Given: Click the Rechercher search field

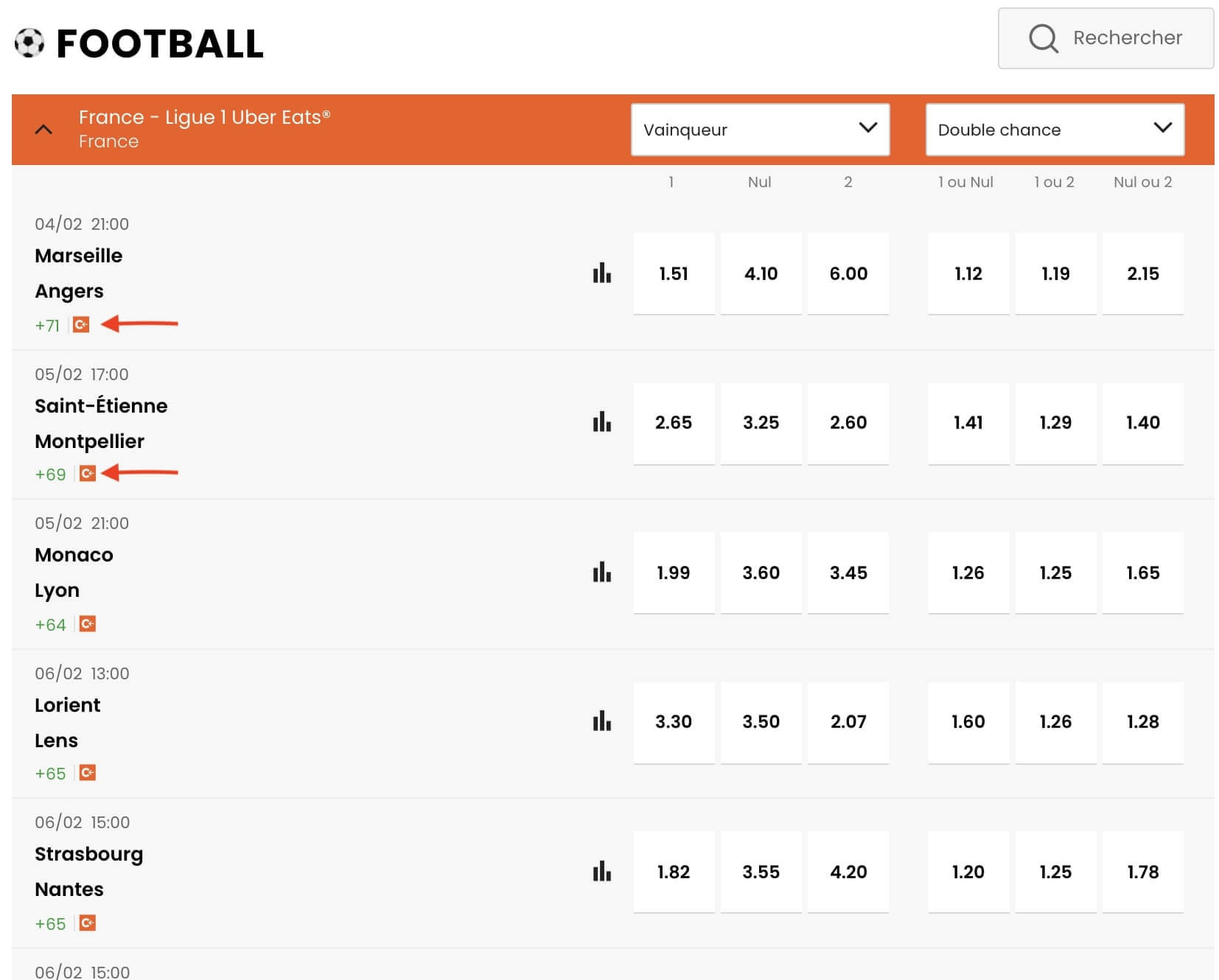Looking at the screenshot, I should click(1106, 38).
